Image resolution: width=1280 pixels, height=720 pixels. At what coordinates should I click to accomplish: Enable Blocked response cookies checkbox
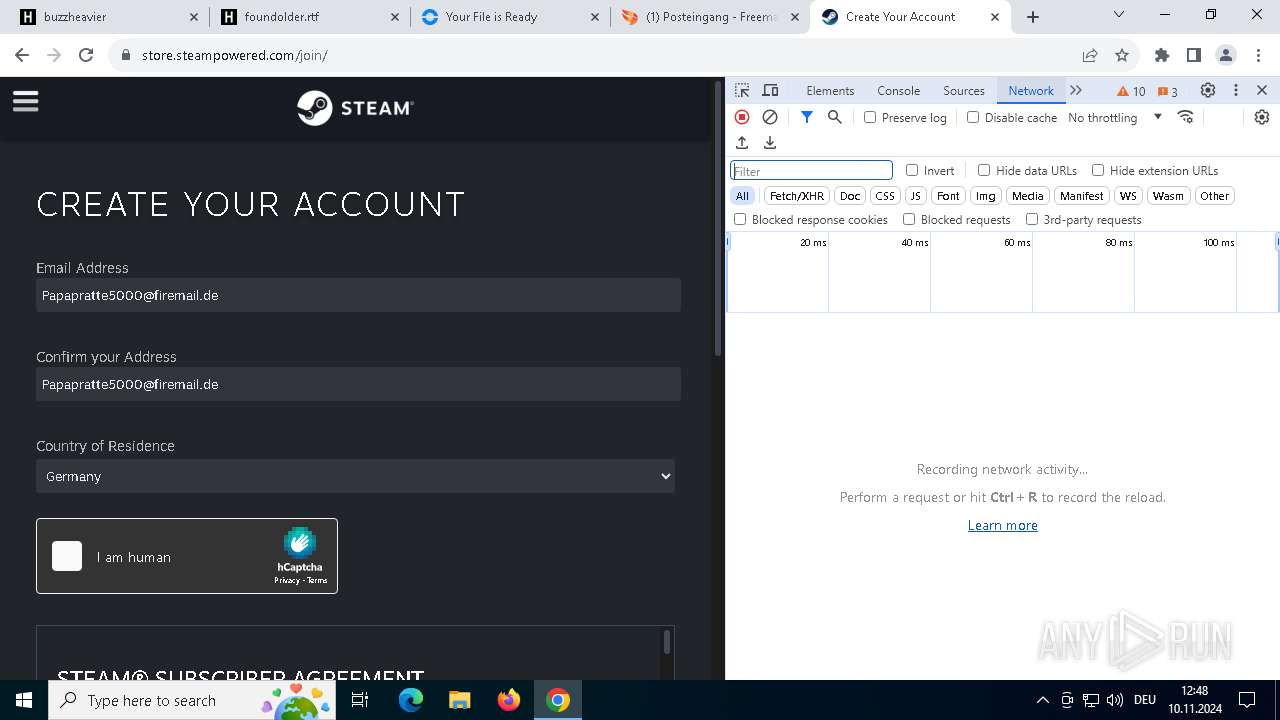point(740,219)
